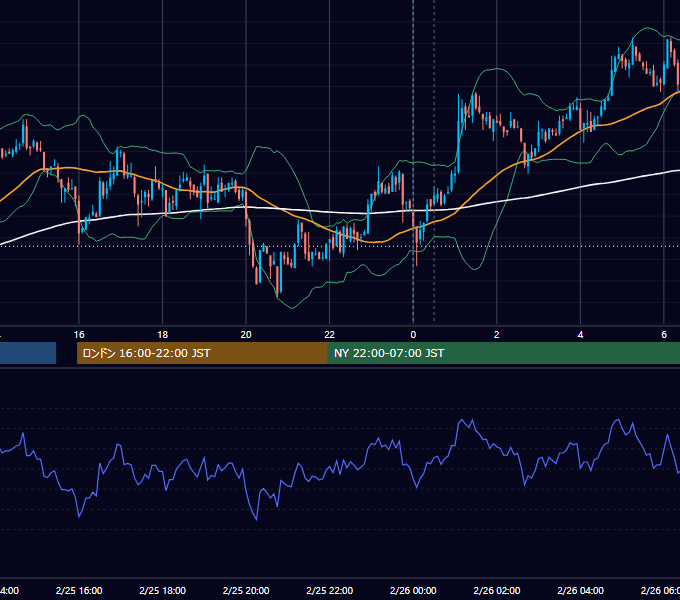Click the 2/25 16:00 date label
This screenshot has height=600, width=680.
point(79,590)
